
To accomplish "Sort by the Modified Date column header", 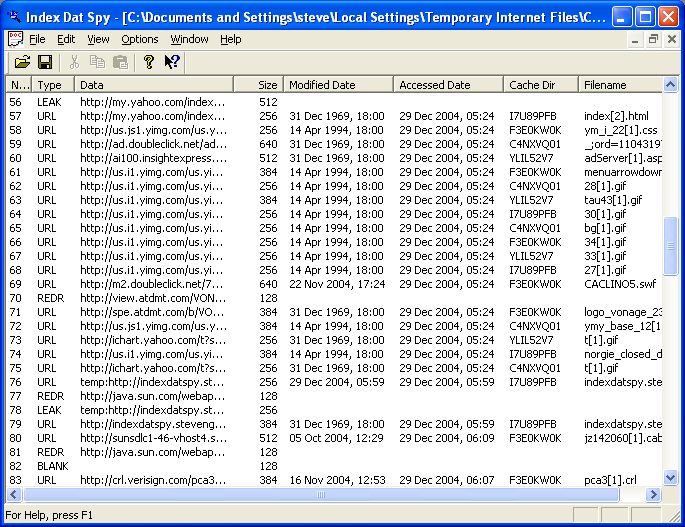I will point(339,85).
